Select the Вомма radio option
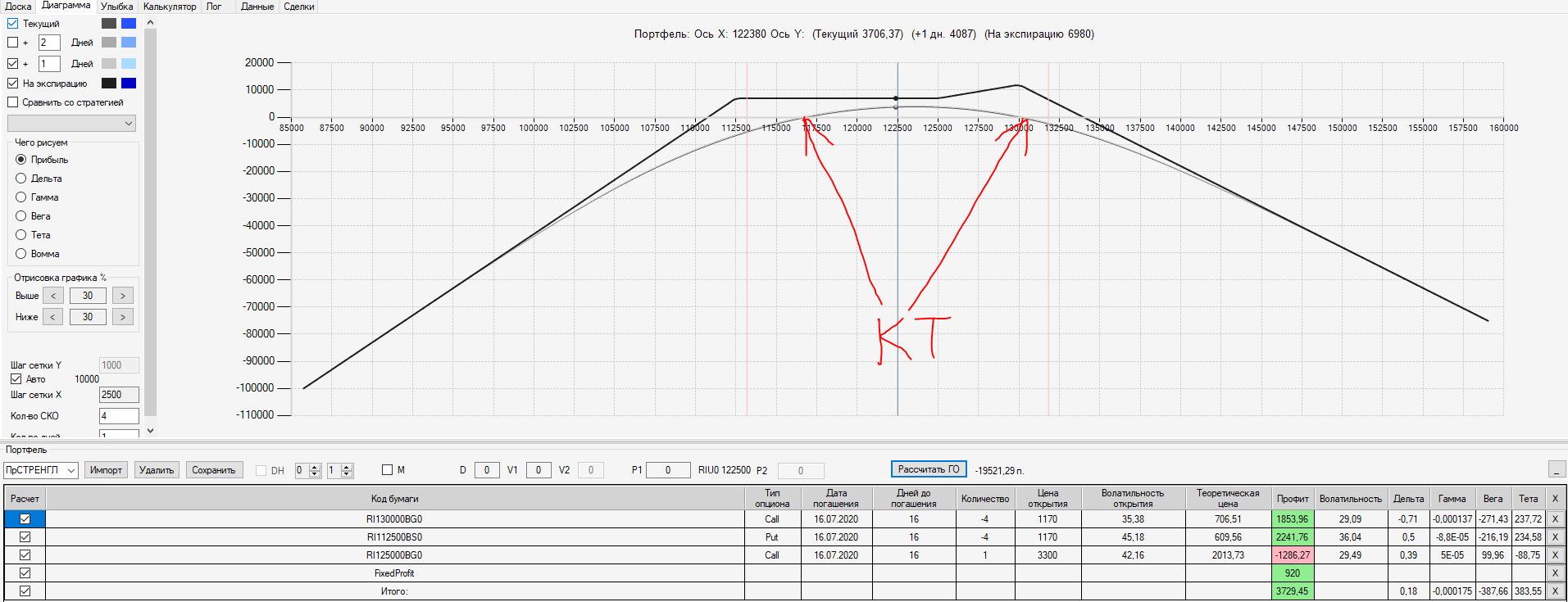 click(21, 254)
